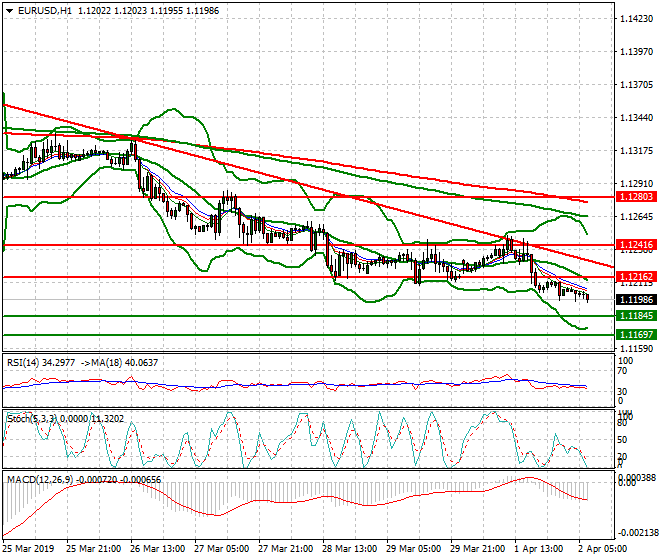Click the 1.13705 price scale value
This screenshot has height=560, width=660.
point(637,85)
